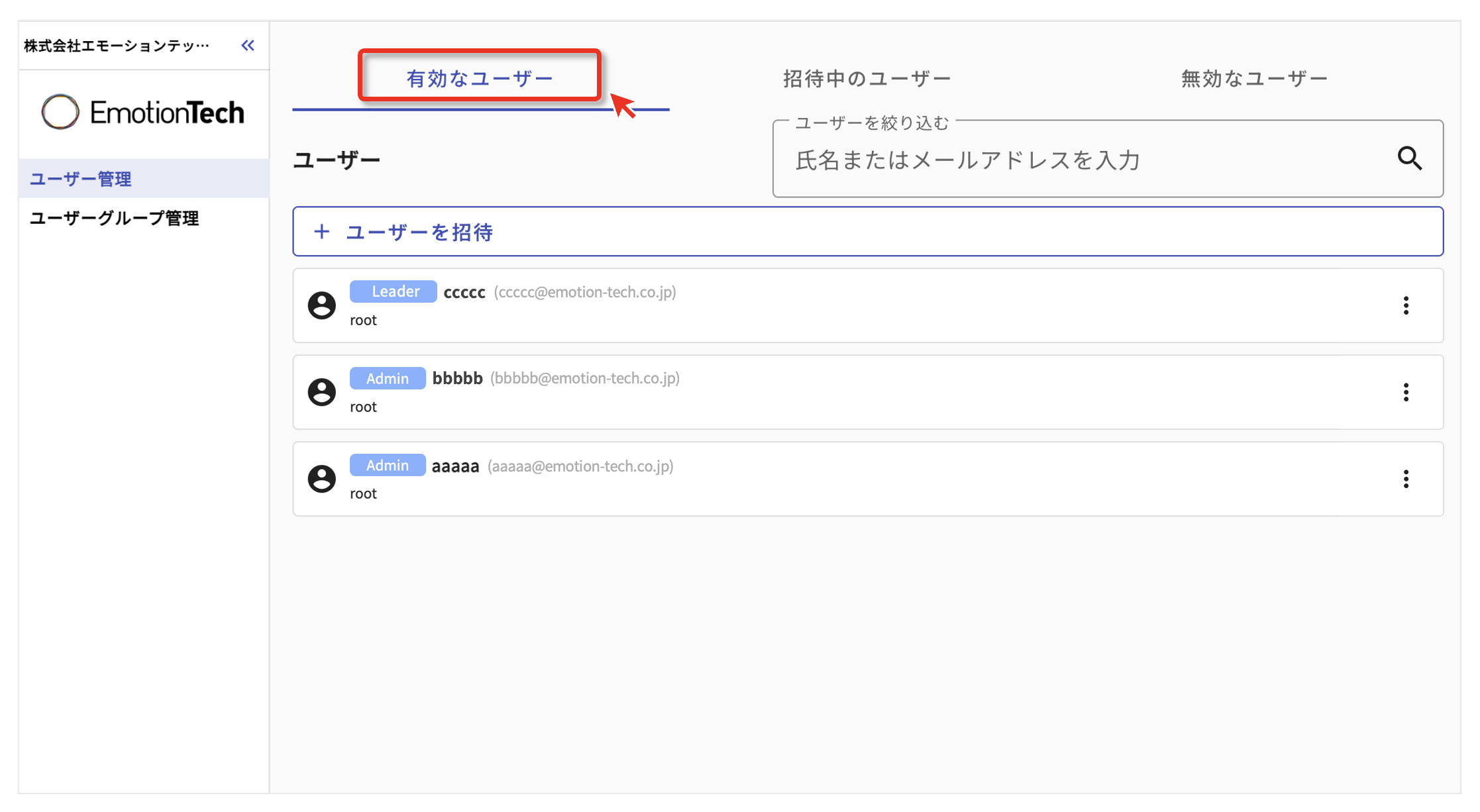
Task: Click avatar icon of bbbbb user
Action: pos(322,392)
